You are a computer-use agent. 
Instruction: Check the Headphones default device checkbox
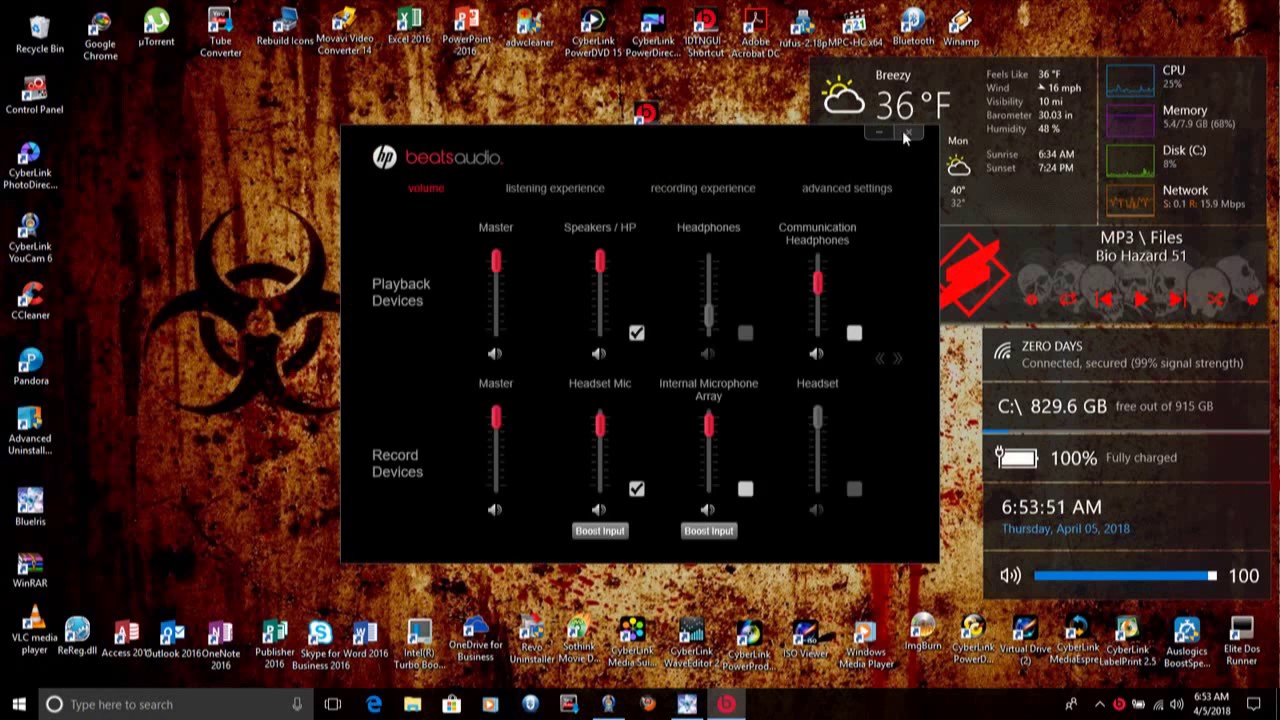(x=745, y=333)
